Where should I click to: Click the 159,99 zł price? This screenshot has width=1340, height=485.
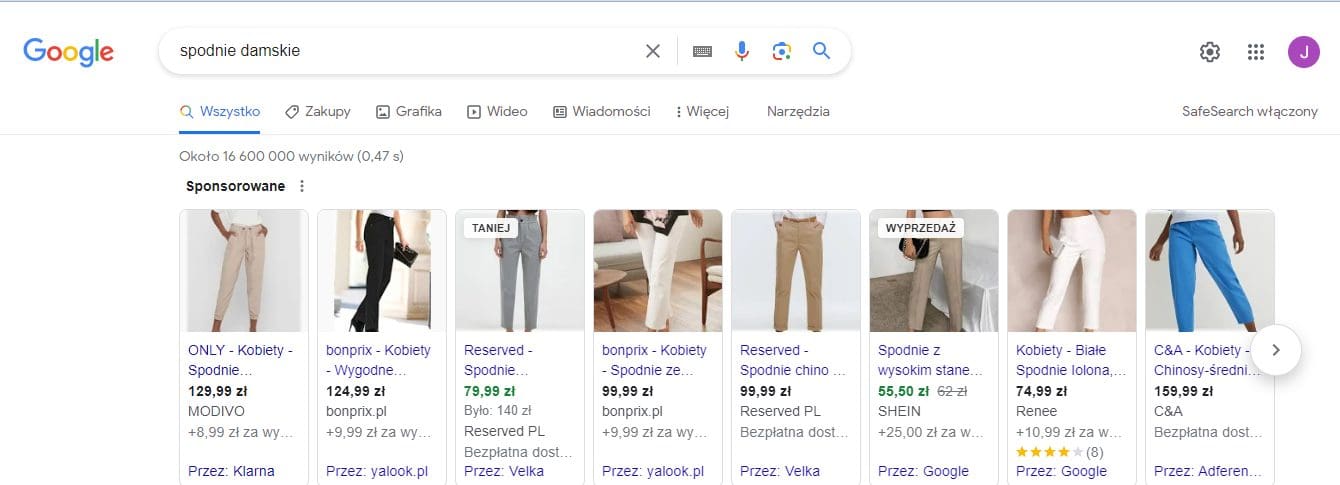tap(1182, 391)
